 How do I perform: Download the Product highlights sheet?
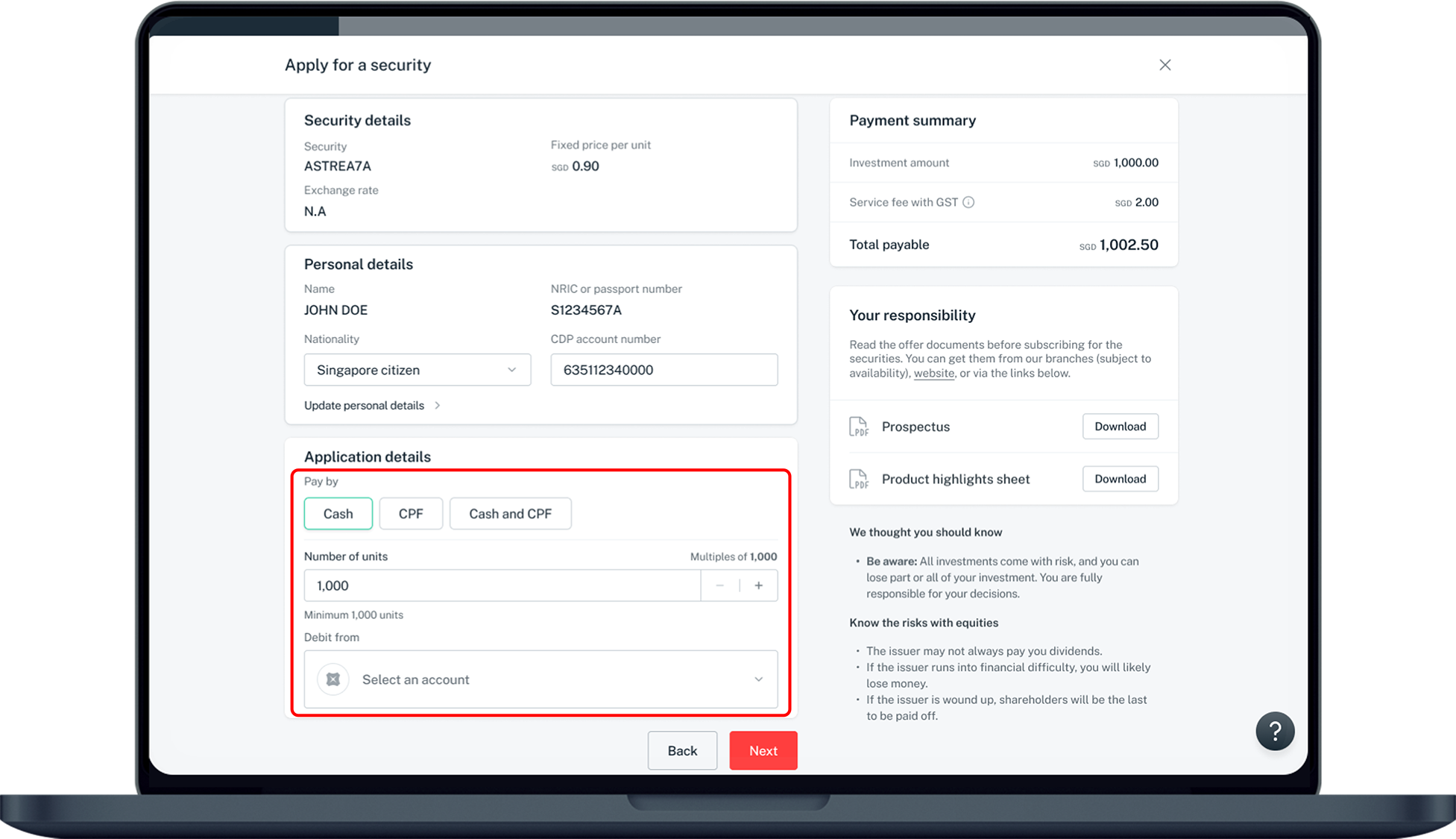point(1120,479)
